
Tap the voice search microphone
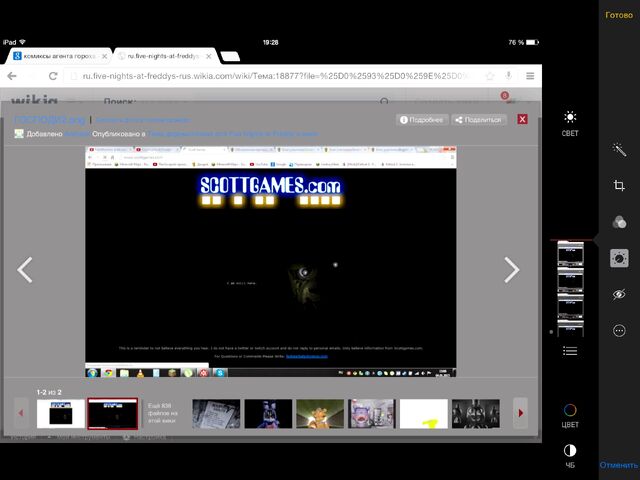click(x=509, y=76)
